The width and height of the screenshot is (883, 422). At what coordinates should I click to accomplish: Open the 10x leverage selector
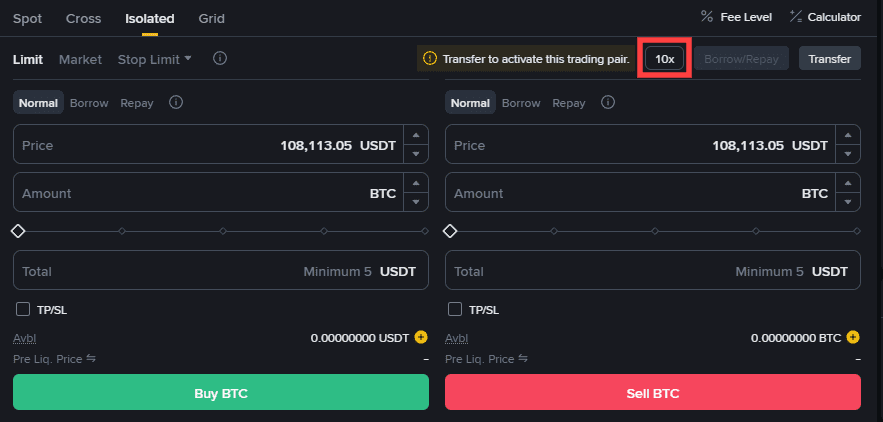(x=665, y=59)
